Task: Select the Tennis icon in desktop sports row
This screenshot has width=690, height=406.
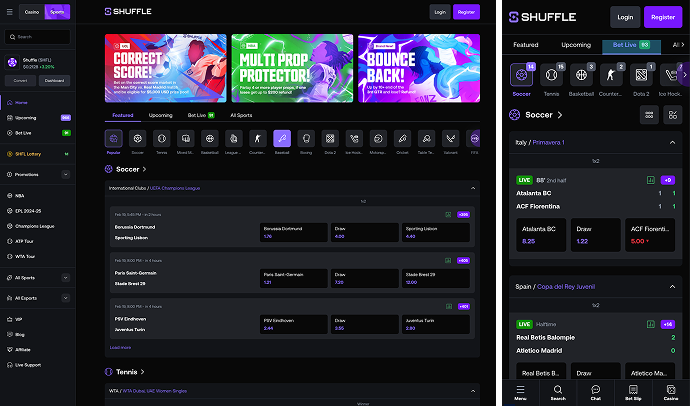Action: [161, 139]
